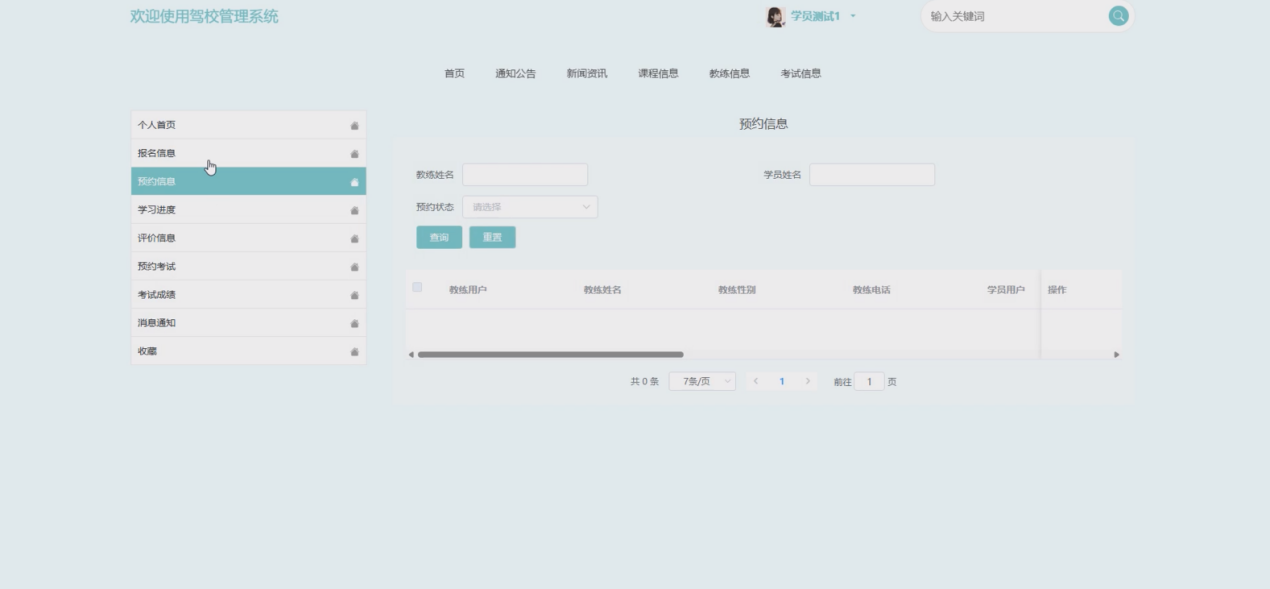The height and width of the screenshot is (589, 1270).
Task: Open 教练信息 in top navigation
Action: 730,73
